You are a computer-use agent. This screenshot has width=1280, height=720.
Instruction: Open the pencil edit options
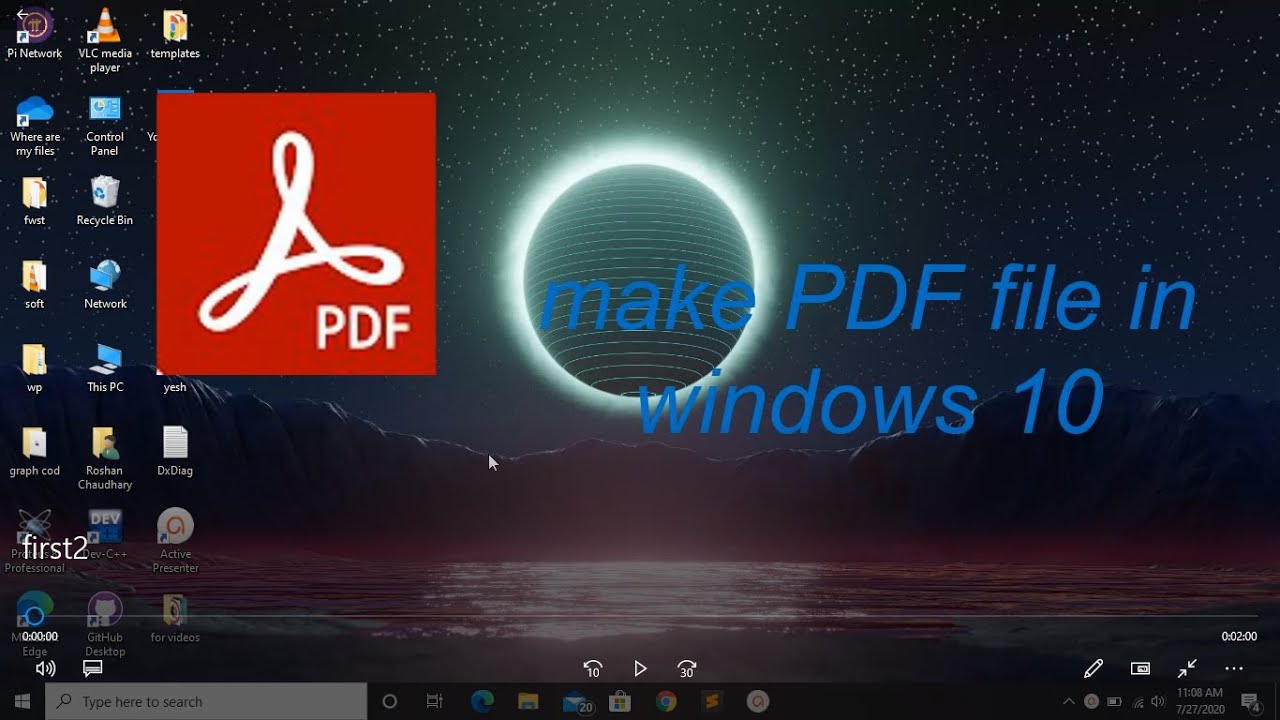pos(1093,669)
